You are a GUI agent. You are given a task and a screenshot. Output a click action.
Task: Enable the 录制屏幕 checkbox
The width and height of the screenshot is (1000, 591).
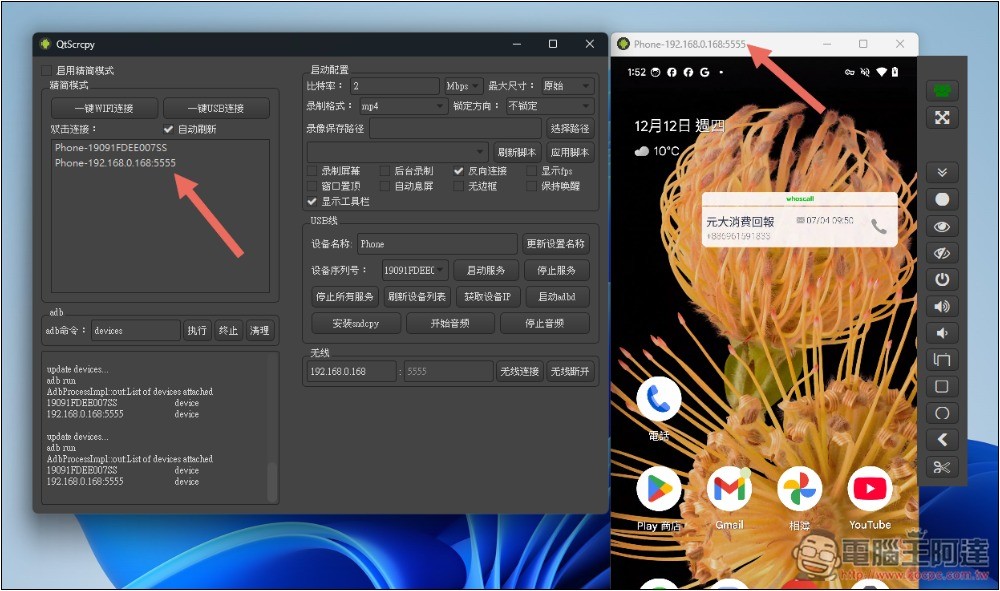pyautogui.click(x=312, y=171)
